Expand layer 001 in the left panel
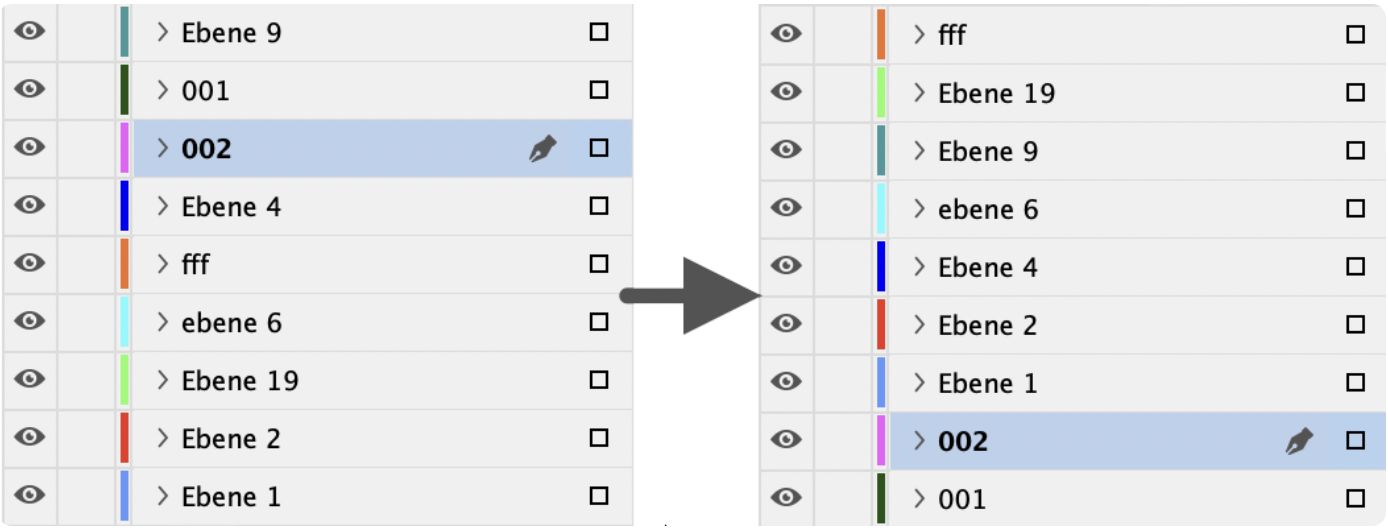 pyautogui.click(x=163, y=91)
